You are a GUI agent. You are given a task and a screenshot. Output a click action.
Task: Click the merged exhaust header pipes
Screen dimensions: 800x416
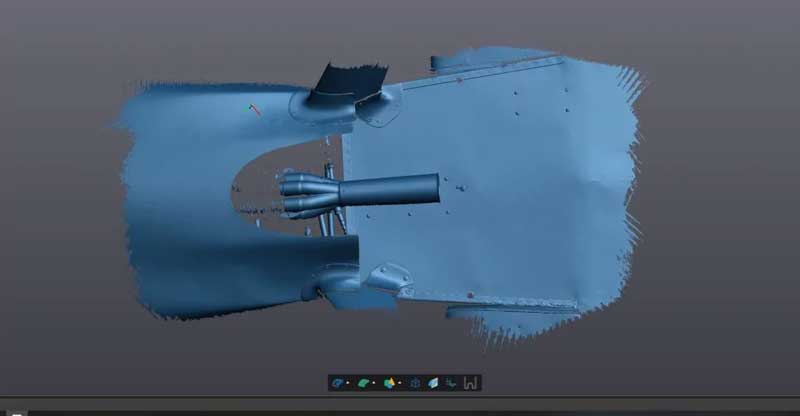305,193
